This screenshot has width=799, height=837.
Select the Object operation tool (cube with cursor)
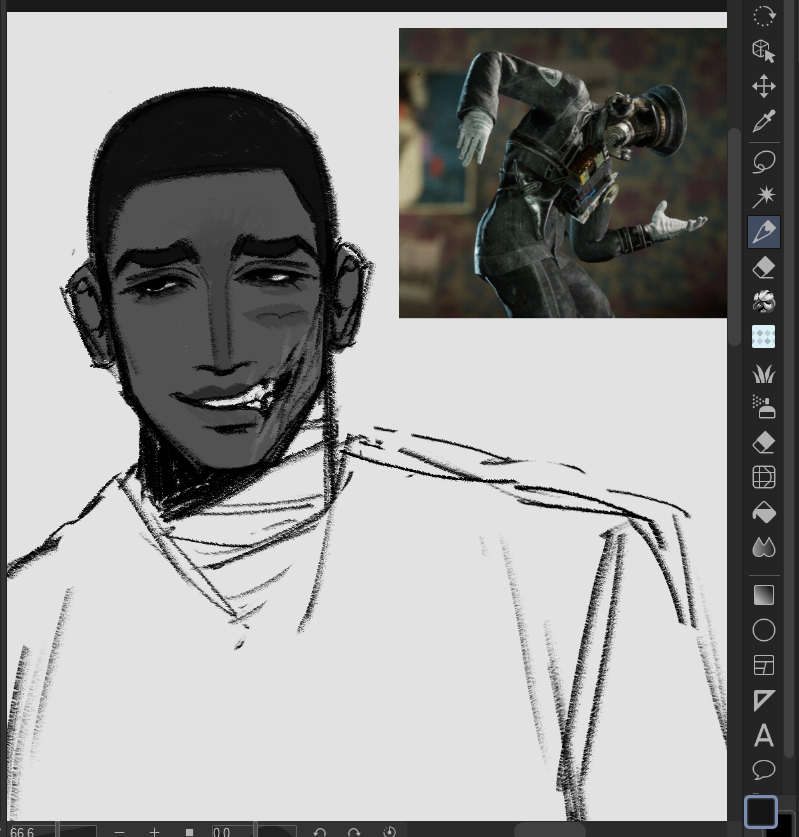(764, 51)
